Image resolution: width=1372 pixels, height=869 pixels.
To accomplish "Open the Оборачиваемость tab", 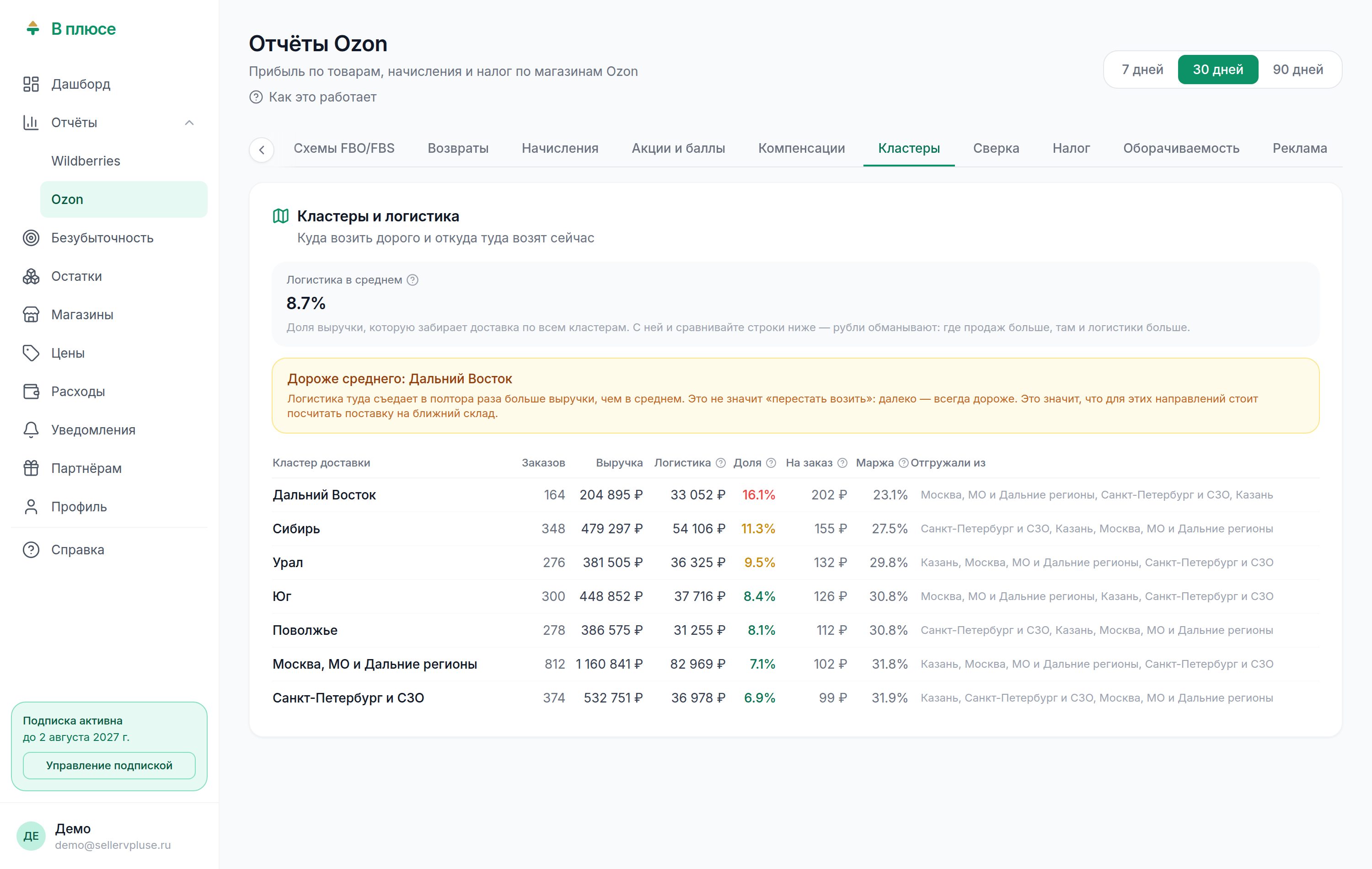I will pos(1181,148).
